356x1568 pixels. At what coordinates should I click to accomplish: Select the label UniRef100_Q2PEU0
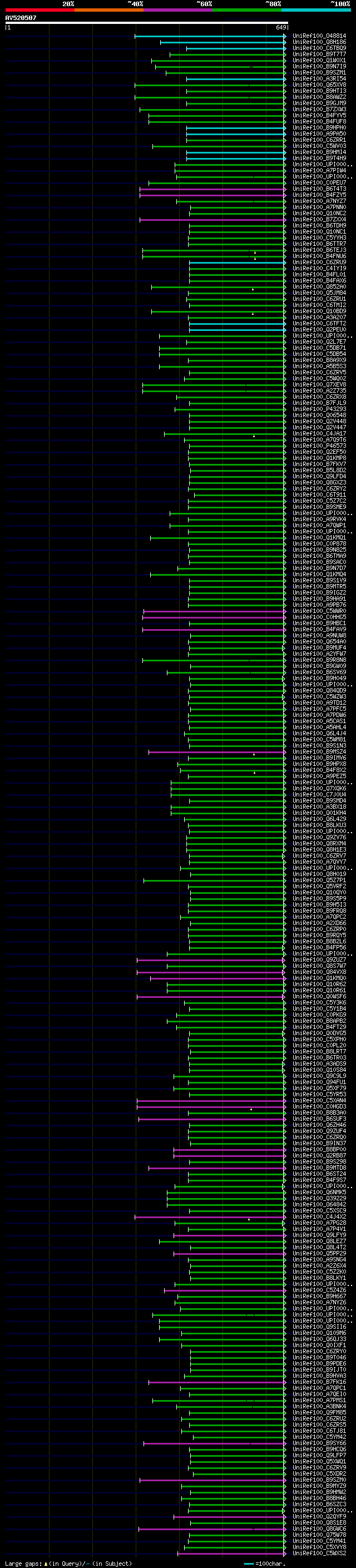(319, 330)
